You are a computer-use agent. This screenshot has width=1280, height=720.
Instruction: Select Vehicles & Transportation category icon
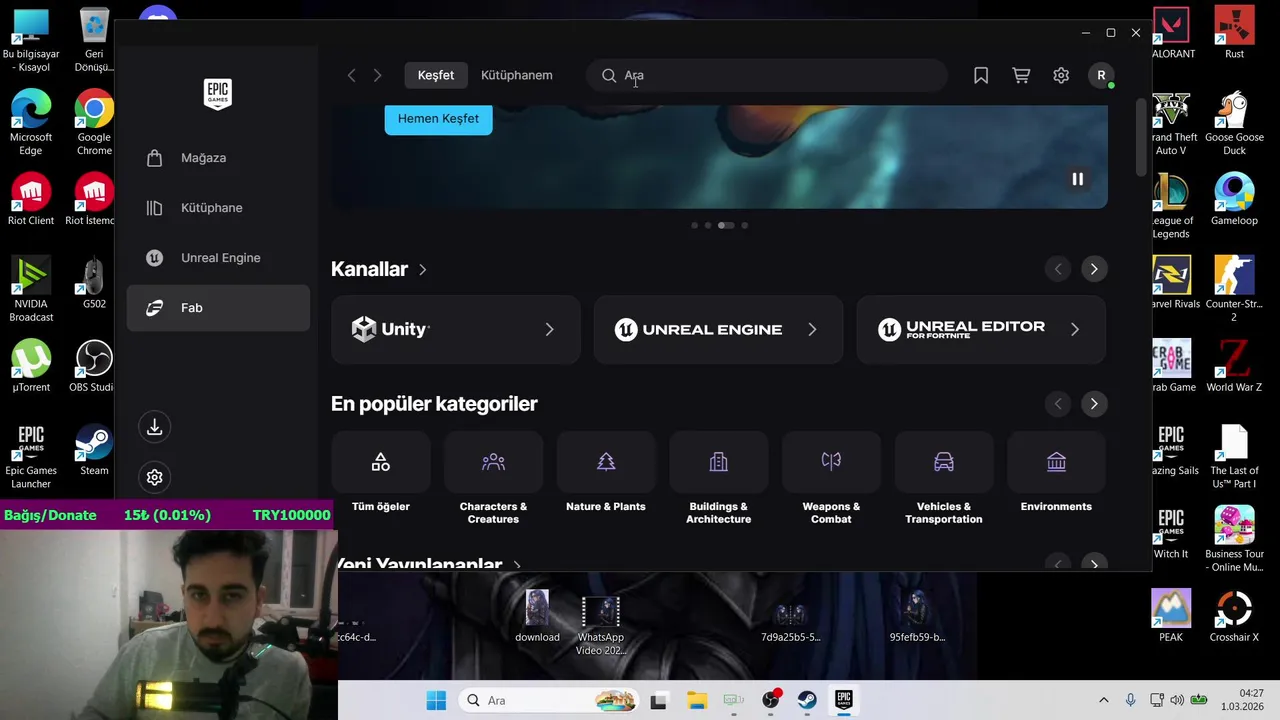point(944,462)
